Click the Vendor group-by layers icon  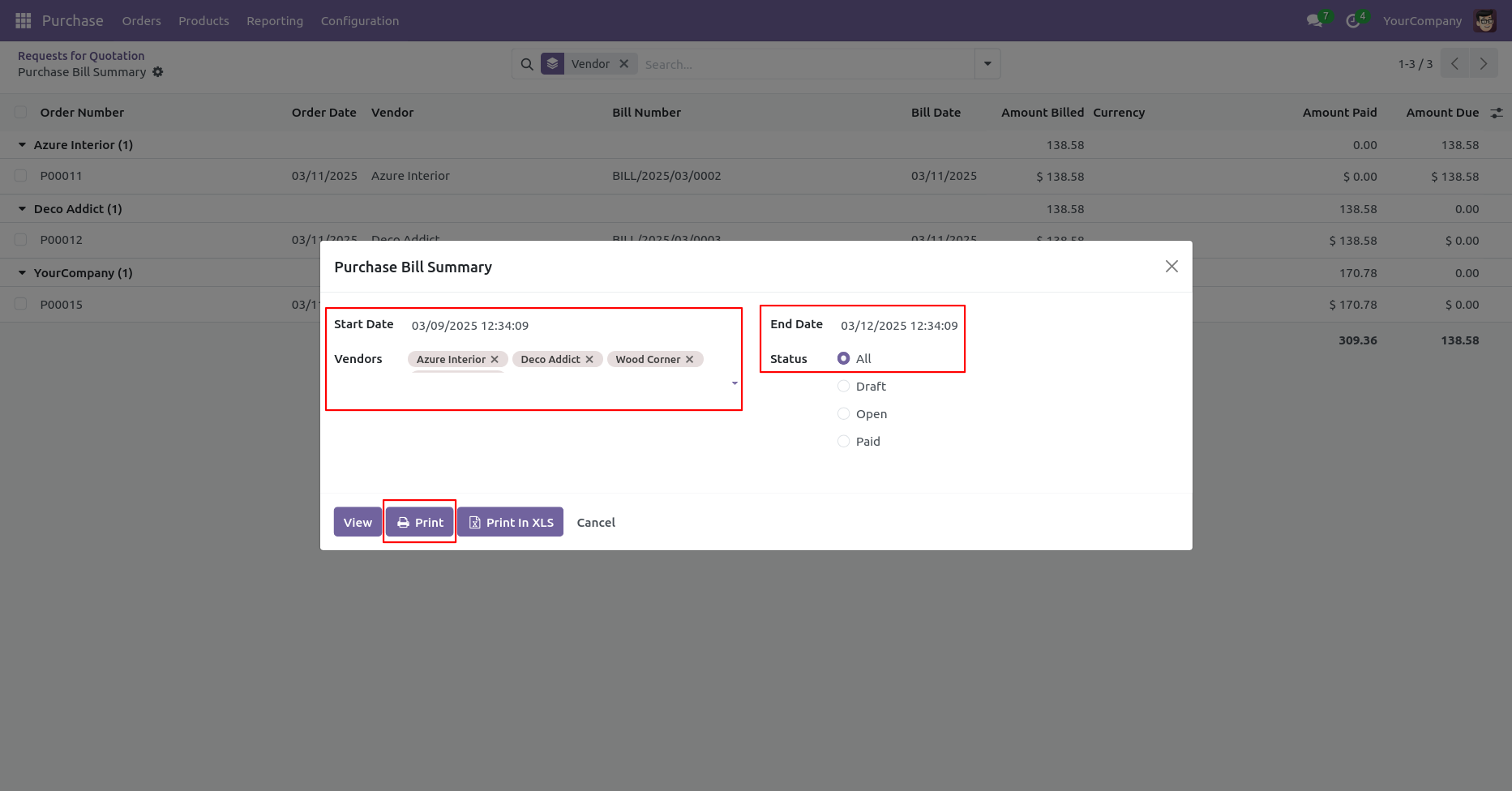click(552, 63)
